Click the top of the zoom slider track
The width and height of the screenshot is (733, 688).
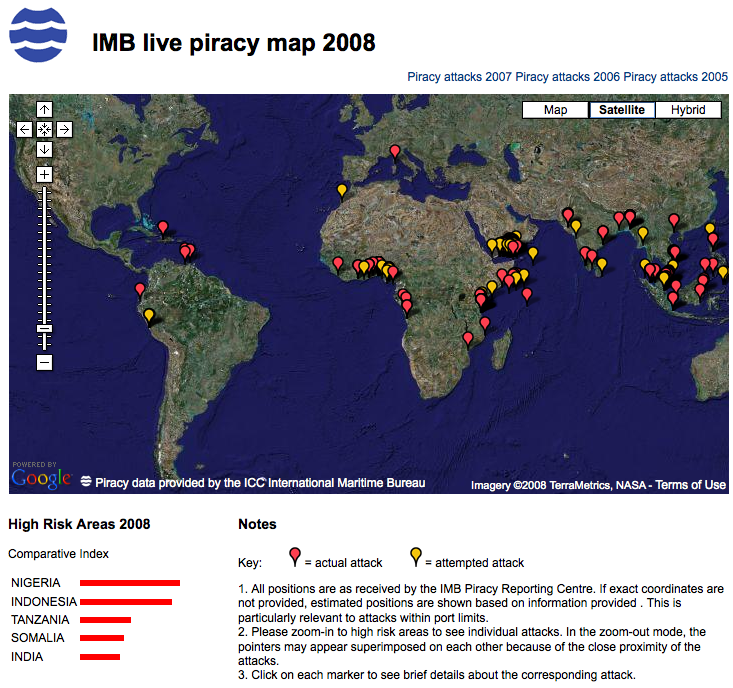tap(44, 189)
